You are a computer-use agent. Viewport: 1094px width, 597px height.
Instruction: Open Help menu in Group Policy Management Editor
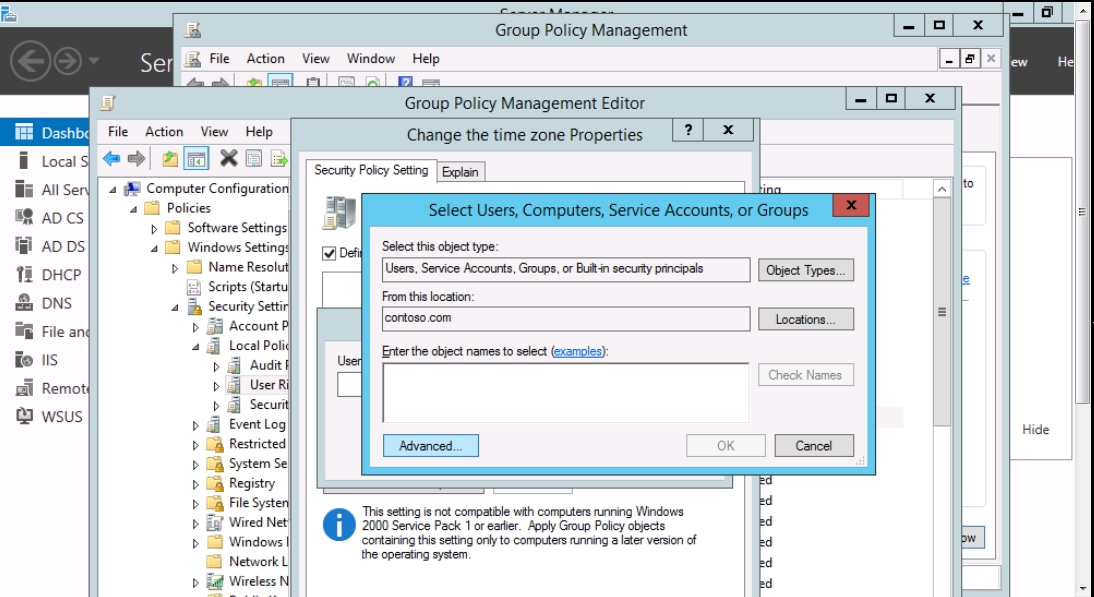point(259,131)
